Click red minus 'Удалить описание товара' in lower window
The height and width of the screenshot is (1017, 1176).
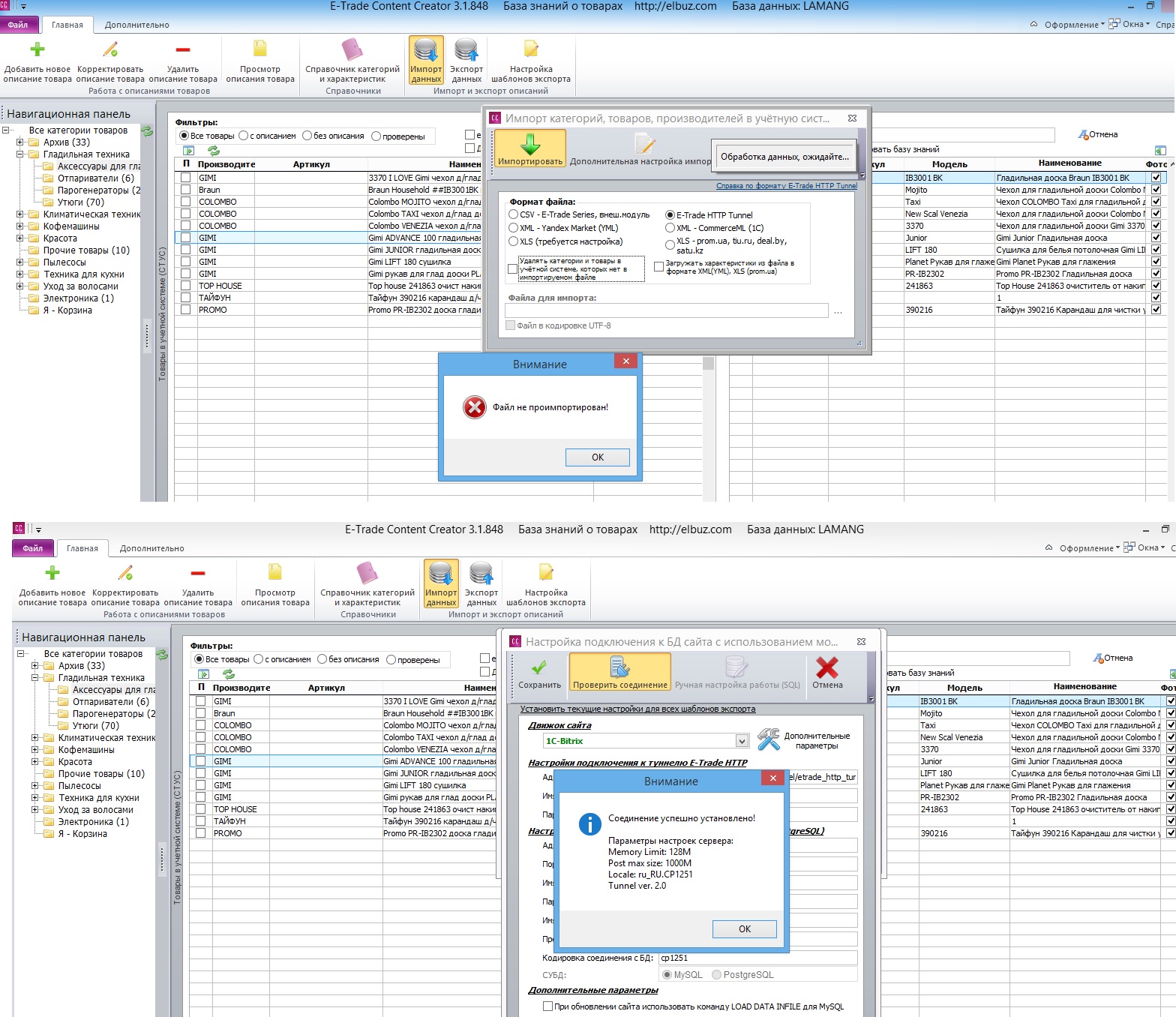pyautogui.click(x=198, y=573)
